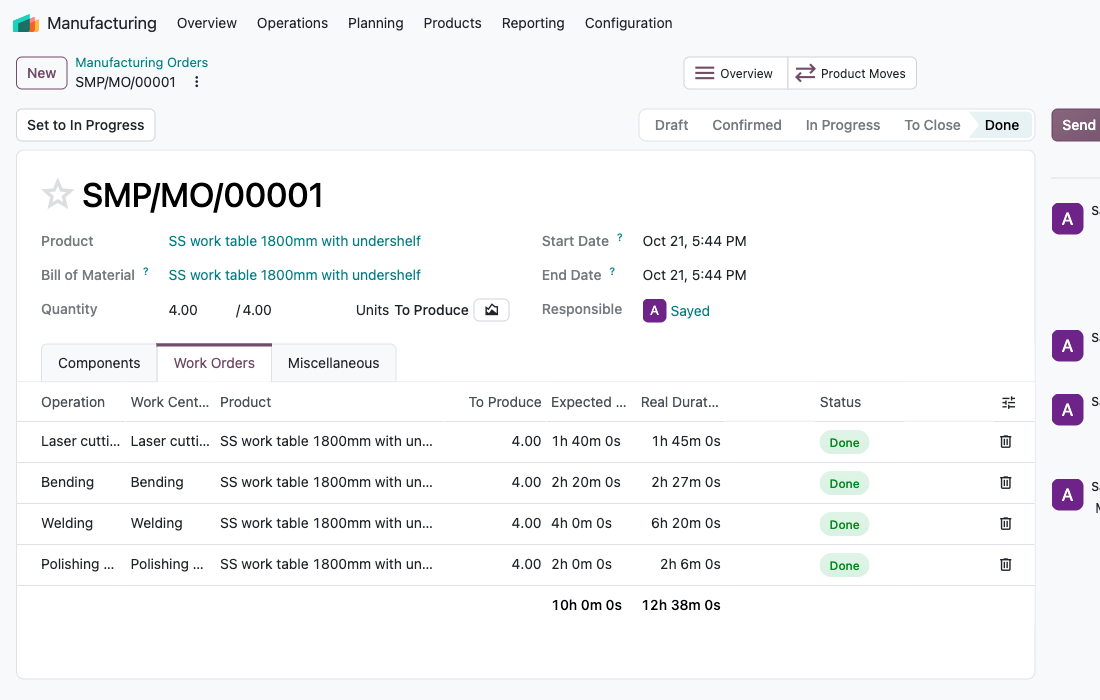Open the Products menu
This screenshot has height=700, width=1100.
[452, 23]
